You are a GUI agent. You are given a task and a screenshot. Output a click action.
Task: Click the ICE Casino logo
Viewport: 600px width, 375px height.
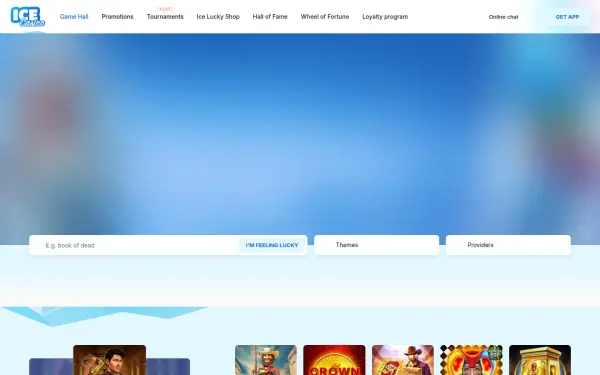click(28, 17)
